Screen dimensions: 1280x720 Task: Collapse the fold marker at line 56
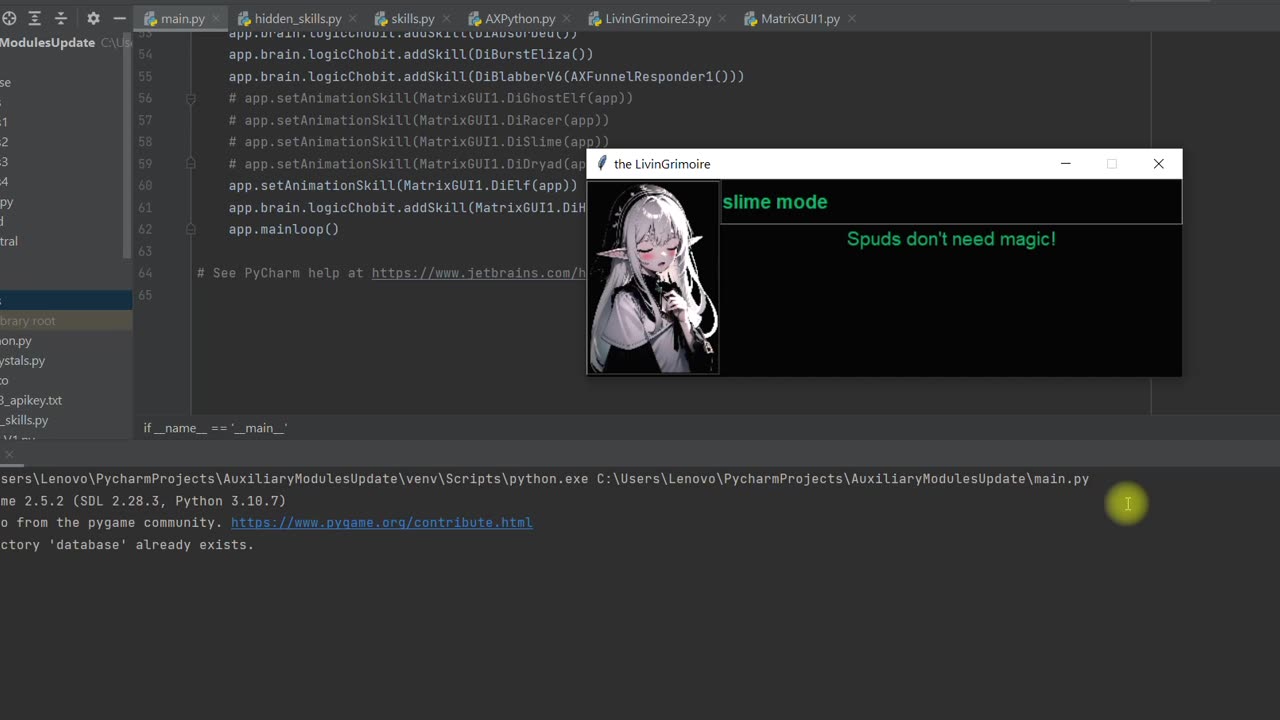coord(189,99)
